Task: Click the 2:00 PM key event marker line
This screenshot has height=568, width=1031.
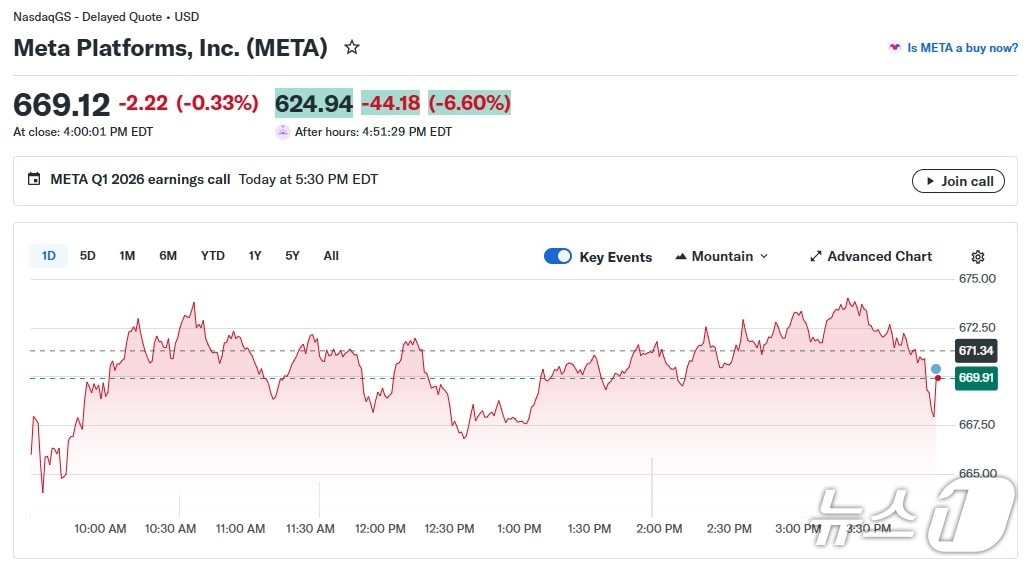Action: click(x=653, y=485)
